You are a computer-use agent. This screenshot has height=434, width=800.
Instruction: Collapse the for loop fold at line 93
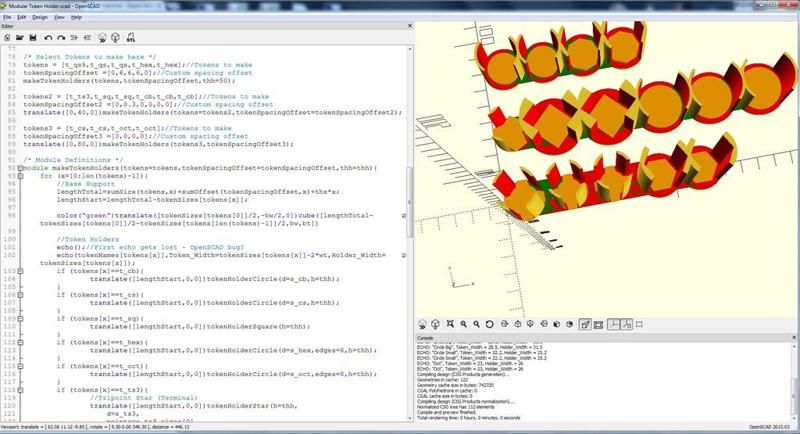[22, 175]
